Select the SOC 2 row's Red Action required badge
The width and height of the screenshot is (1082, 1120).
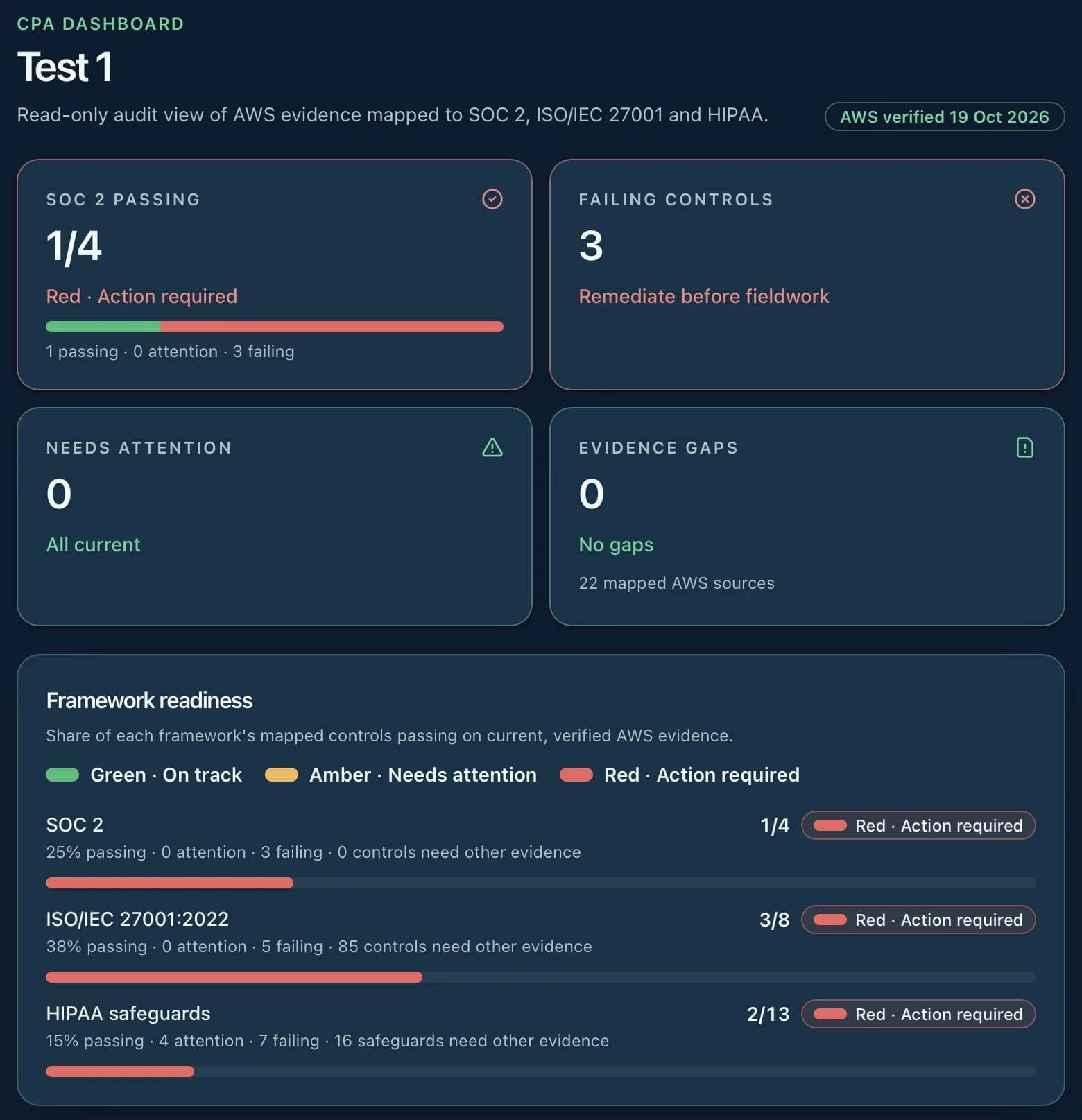click(x=918, y=825)
